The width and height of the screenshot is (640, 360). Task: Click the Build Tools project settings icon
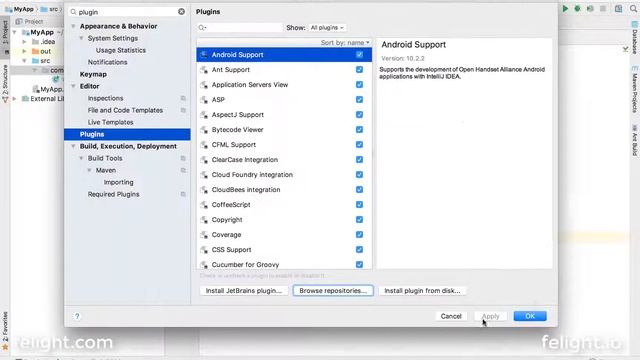tap(183, 158)
